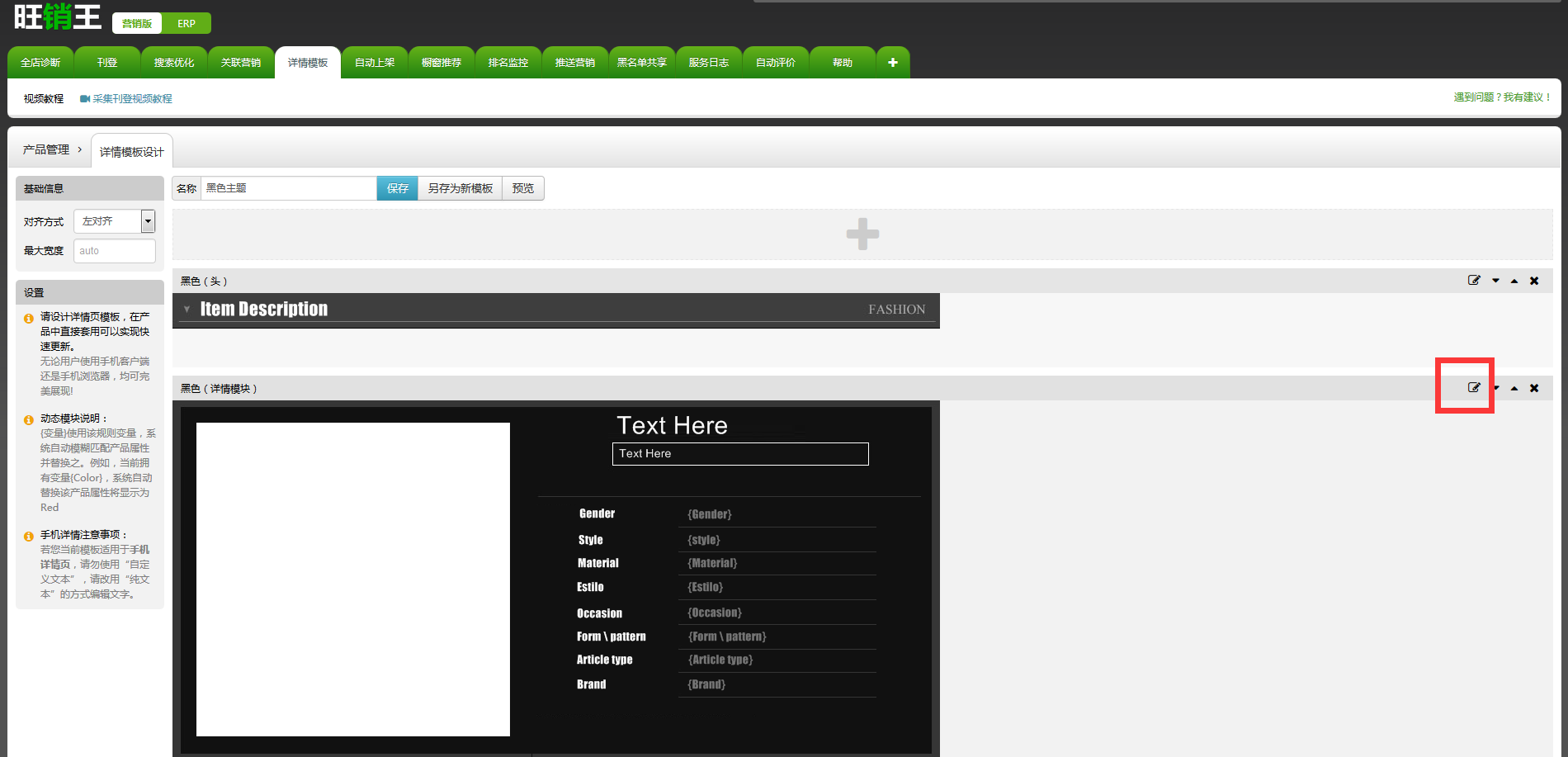1568x757 pixels.
Task: Go to the 橱窗推荐 tab
Action: (442, 63)
